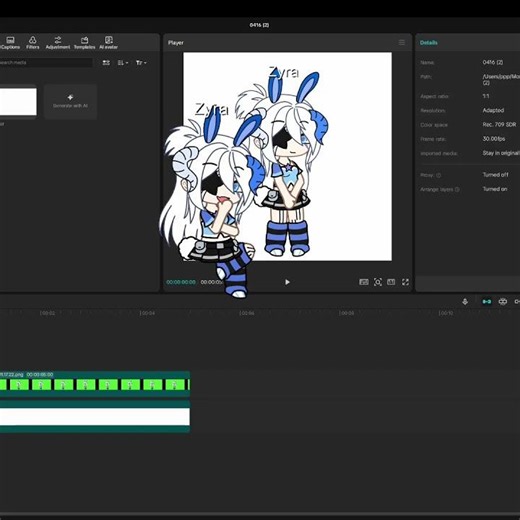
Task: Click the Search media input field
Action: [46, 63]
